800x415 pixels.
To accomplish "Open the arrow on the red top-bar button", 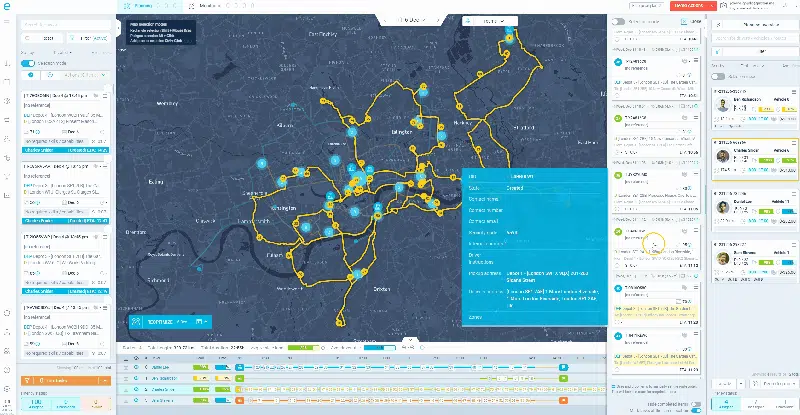I will coord(712,6).
